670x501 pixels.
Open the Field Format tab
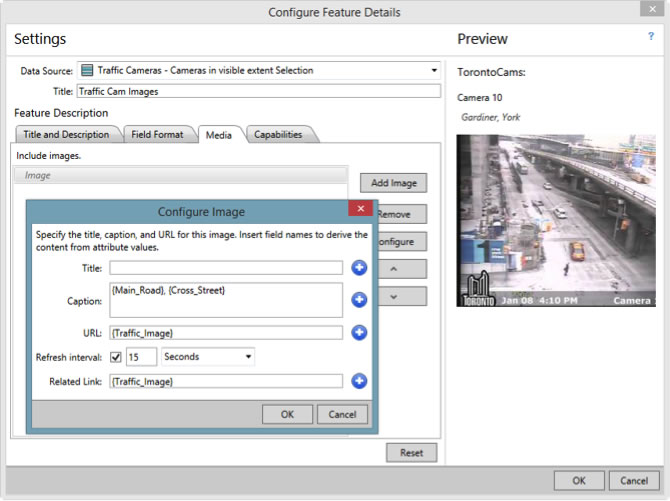157,134
